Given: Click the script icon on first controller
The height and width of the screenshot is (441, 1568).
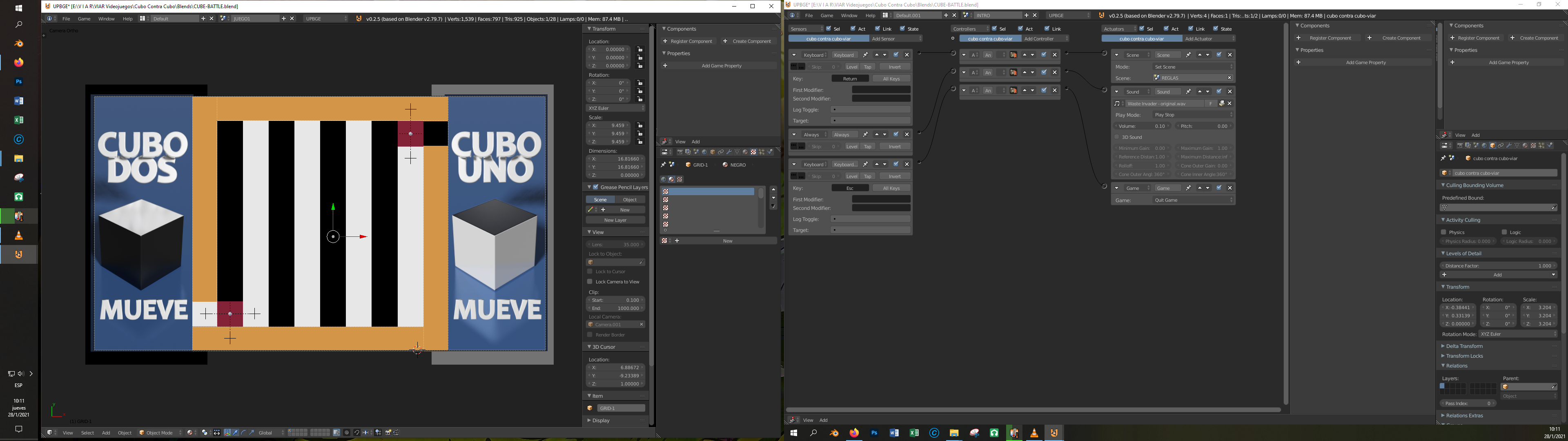Looking at the screenshot, I should point(1013,56).
